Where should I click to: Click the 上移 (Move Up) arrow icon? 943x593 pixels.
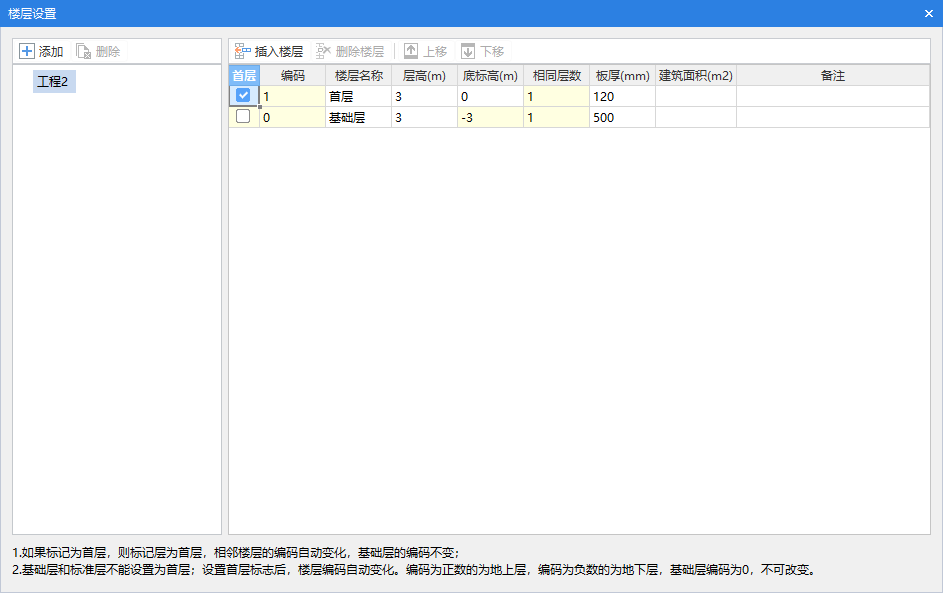411,51
